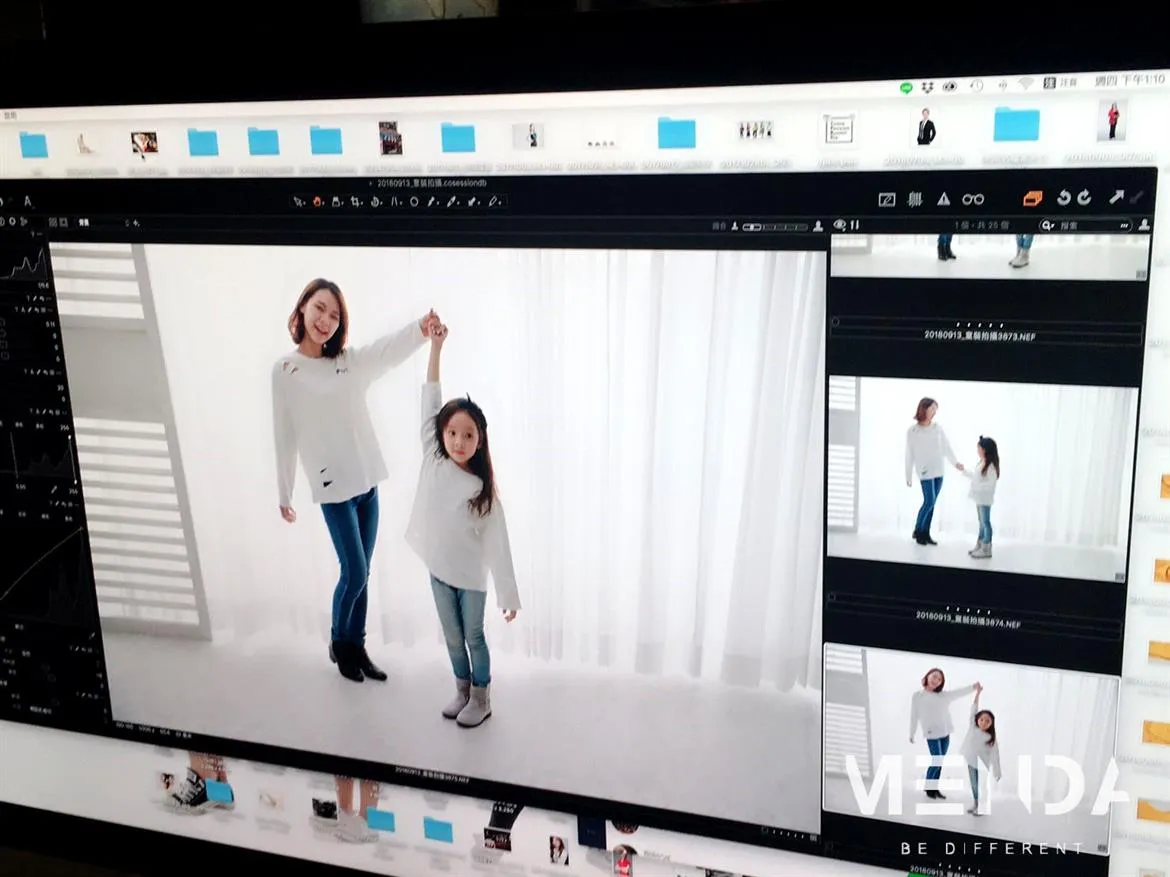Select the bottom thumbnail of raised hands
This screenshot has width=1170, height=877.
969,735
